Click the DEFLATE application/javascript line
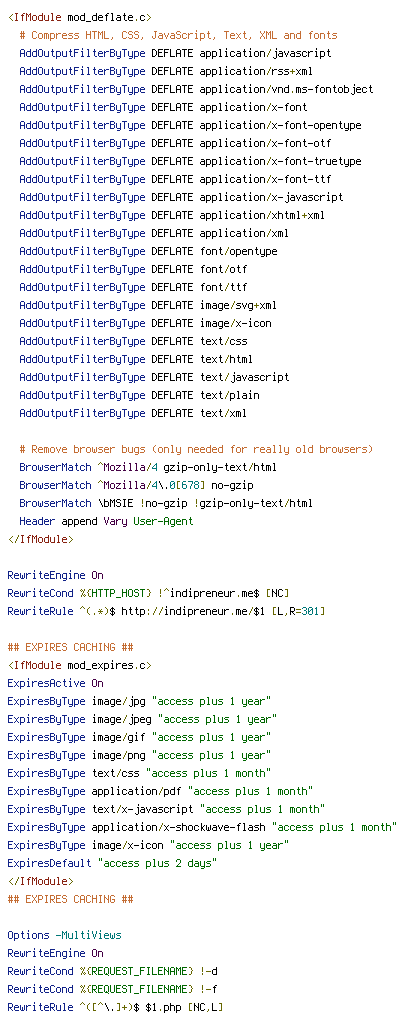406x1024 pixels. click(x=175, y=53)
